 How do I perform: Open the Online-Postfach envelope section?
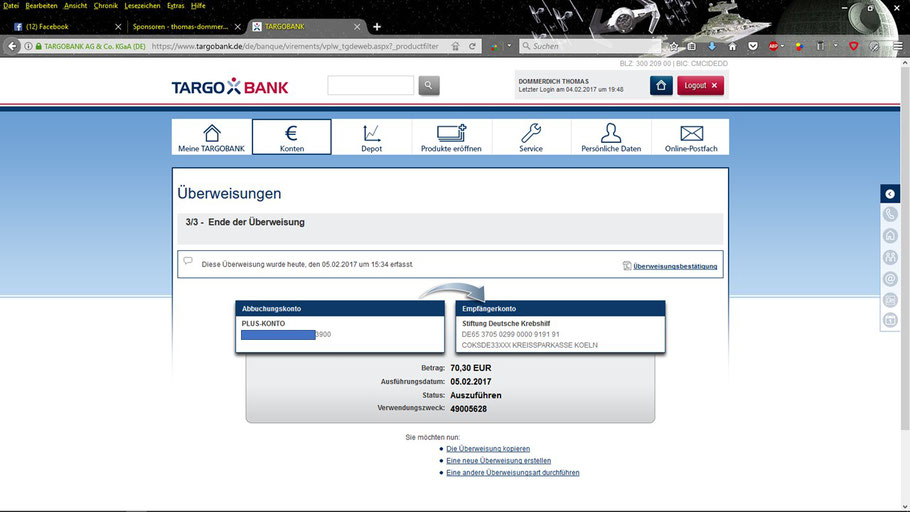click(x=691, y=137)
